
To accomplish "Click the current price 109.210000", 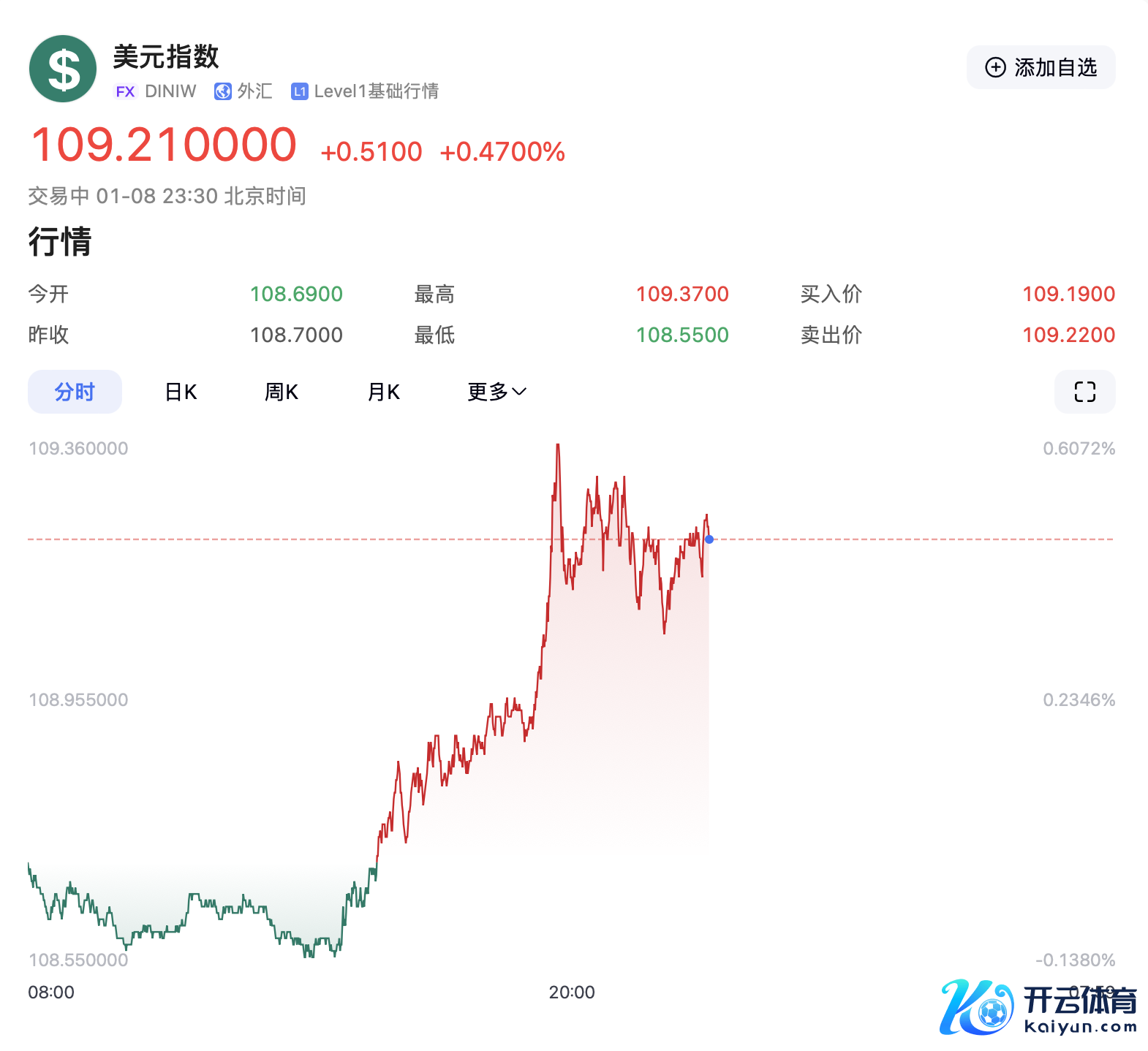I will [x=164, y=145].
